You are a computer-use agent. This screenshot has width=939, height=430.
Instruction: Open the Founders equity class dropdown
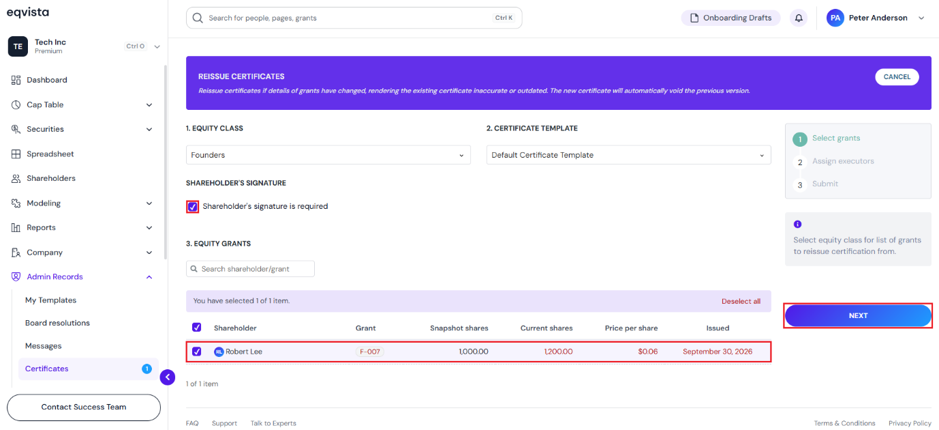(x=328, y=155)
